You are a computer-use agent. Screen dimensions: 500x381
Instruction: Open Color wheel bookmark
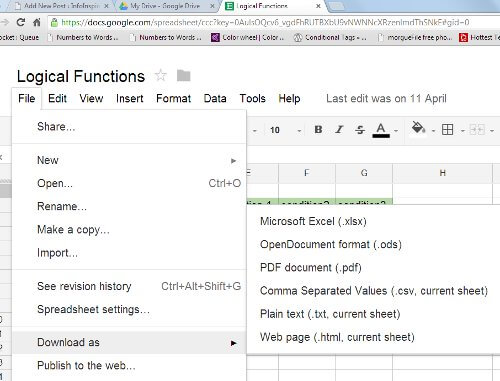248,38
